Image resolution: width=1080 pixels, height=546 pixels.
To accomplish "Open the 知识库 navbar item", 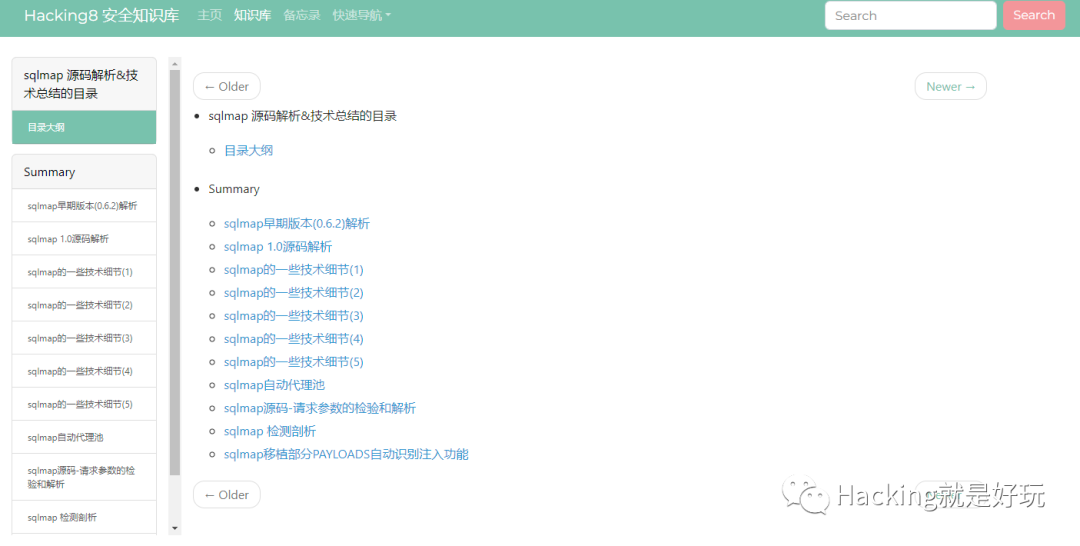I will point(252,15).
